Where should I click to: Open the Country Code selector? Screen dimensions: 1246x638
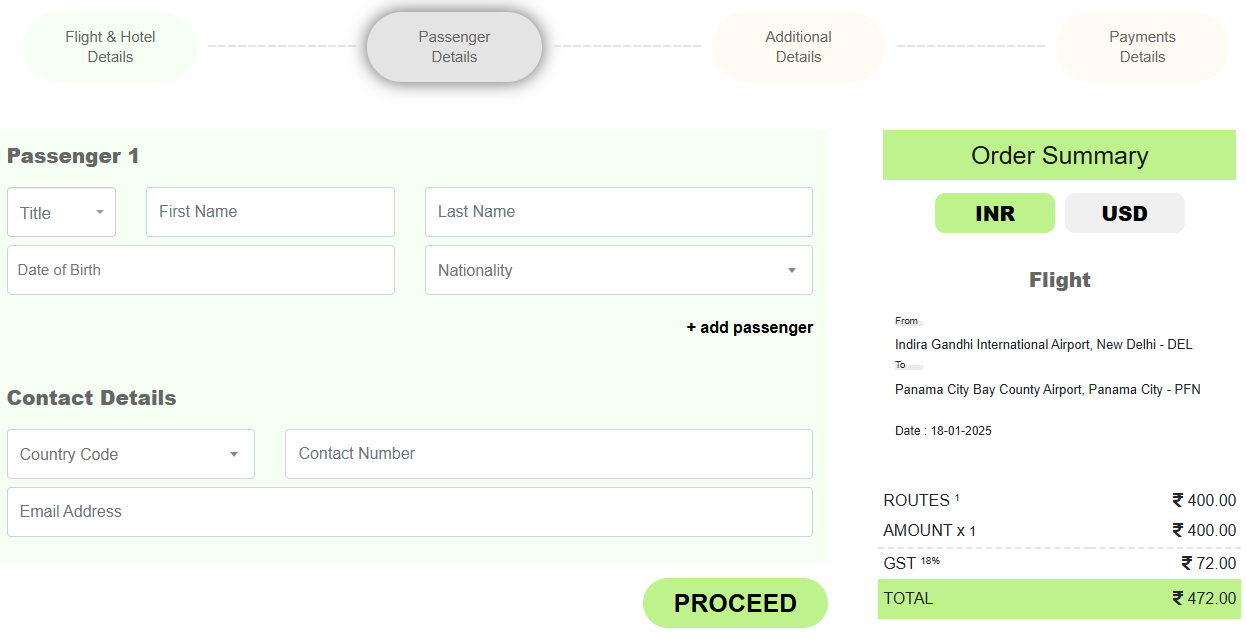(130, 454)
